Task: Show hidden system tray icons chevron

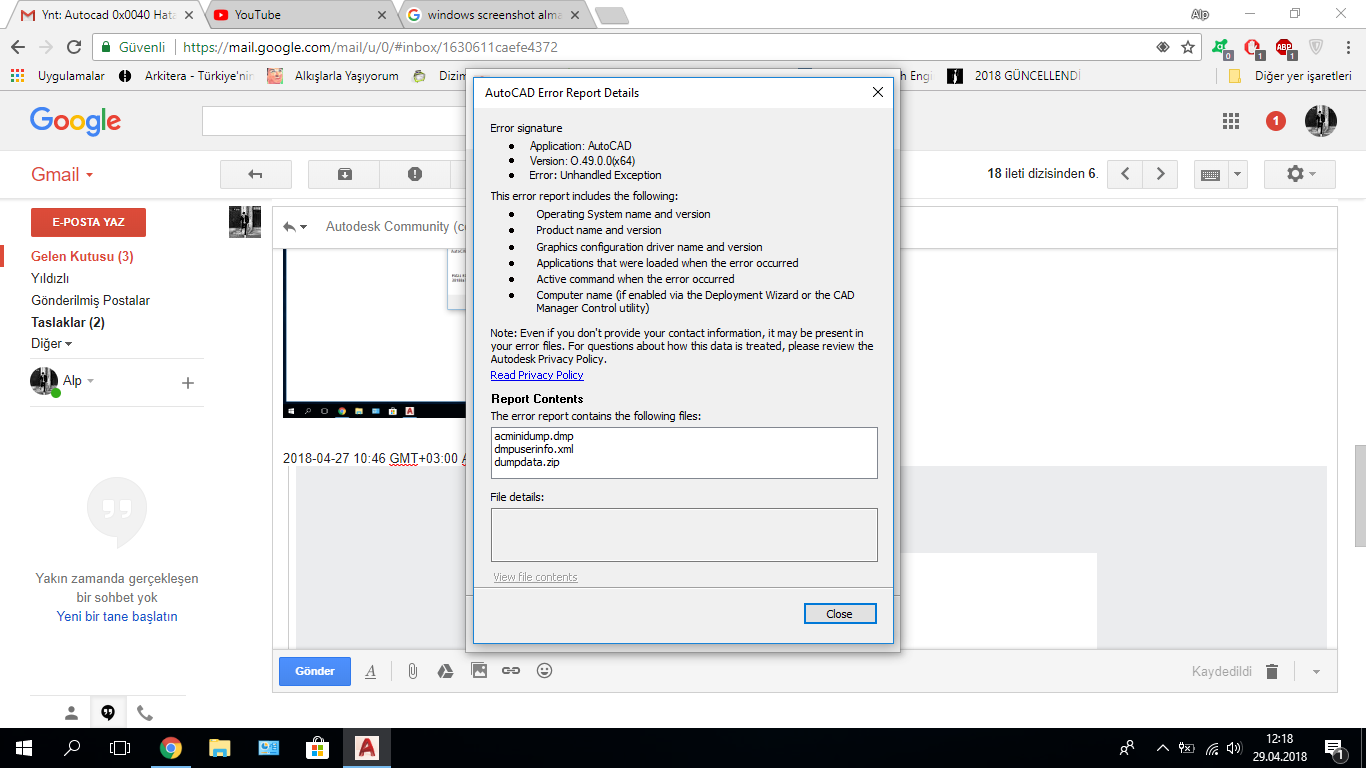Action: click(x=1162, y=747)
